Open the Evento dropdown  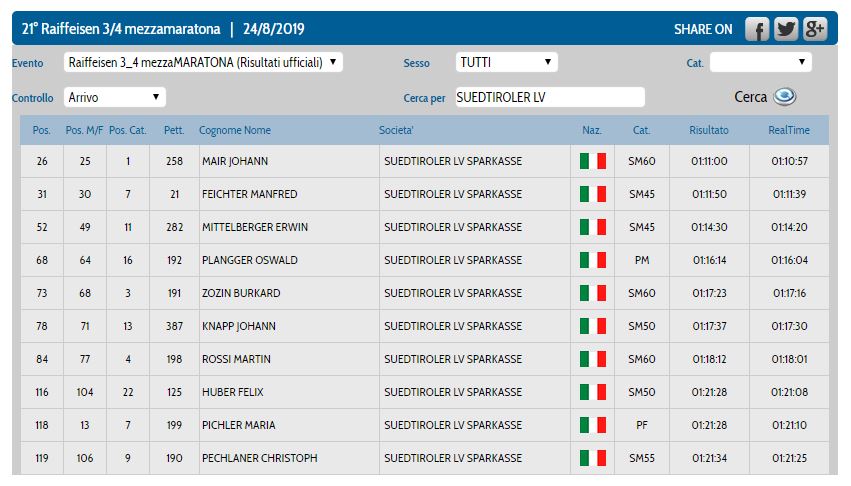click(203, 63)
